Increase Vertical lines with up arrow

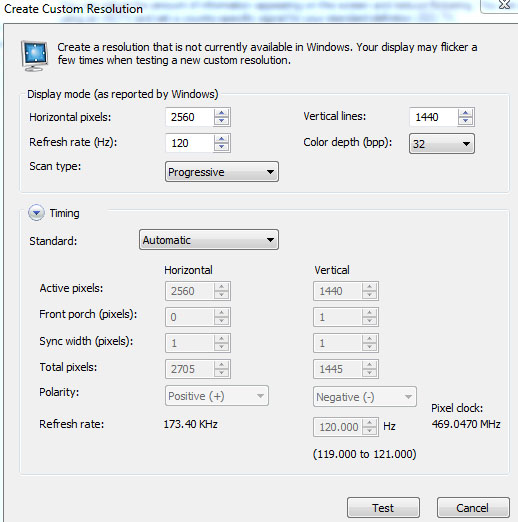pyautogui.click(x=465, y=113)
